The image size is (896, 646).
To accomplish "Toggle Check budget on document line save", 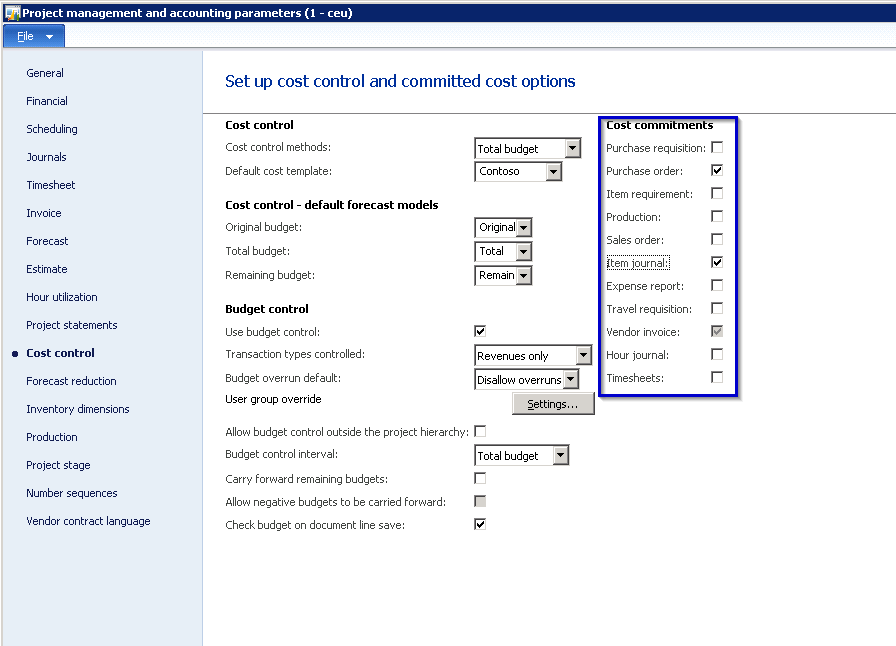I will [x=480, y=524].
